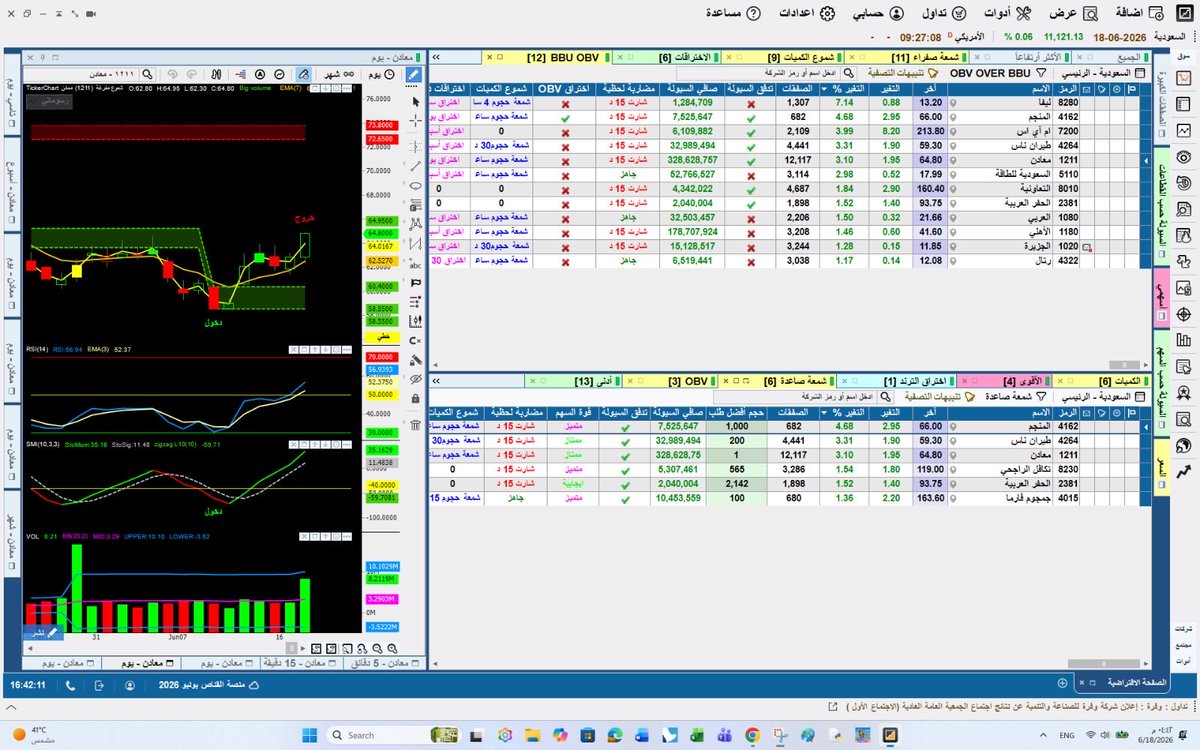Click the undo arrow in chart toolbar
1200x750 pixels.
173,74
